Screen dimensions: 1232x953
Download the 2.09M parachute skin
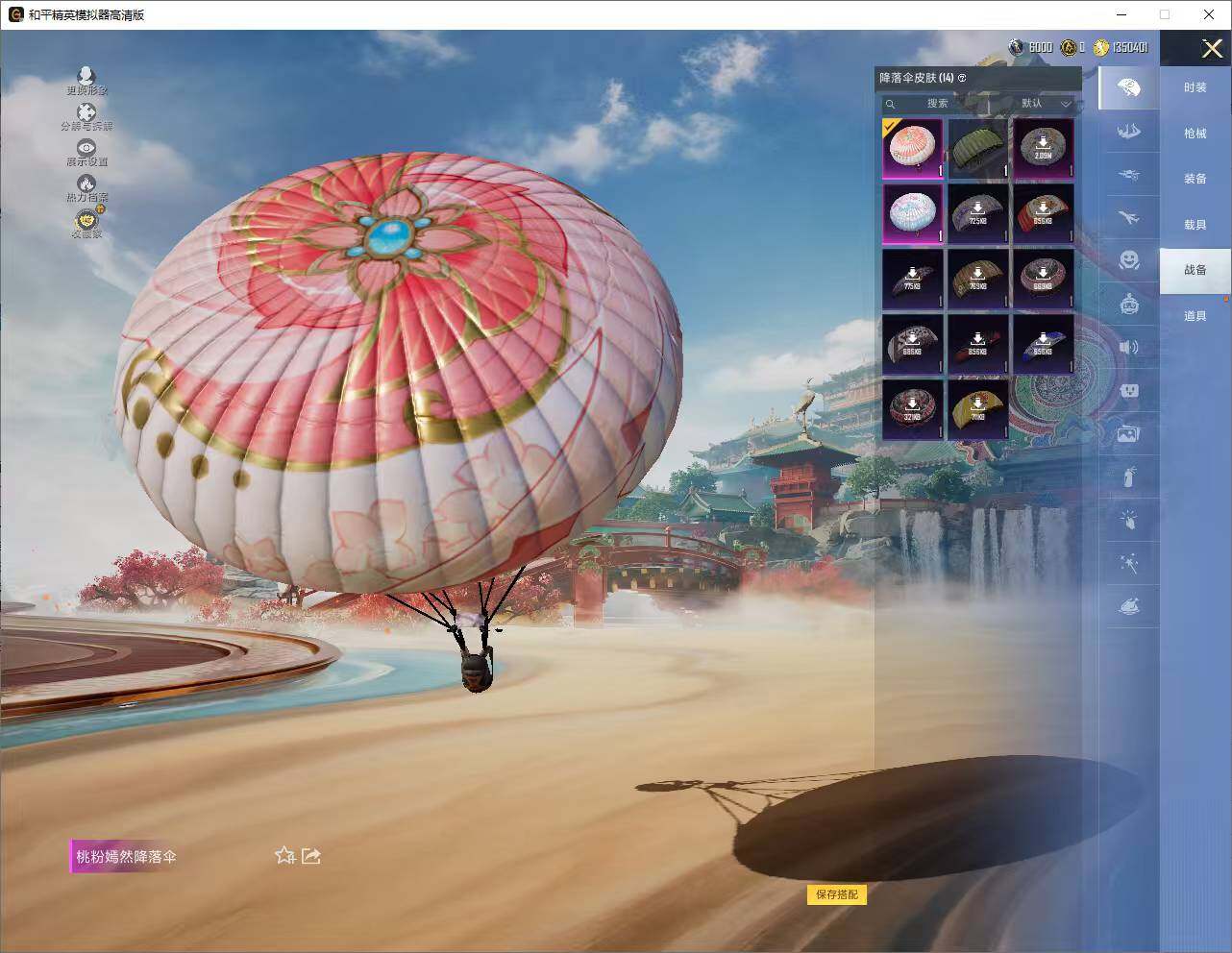pyautogui.click(x=1044, y=148)
